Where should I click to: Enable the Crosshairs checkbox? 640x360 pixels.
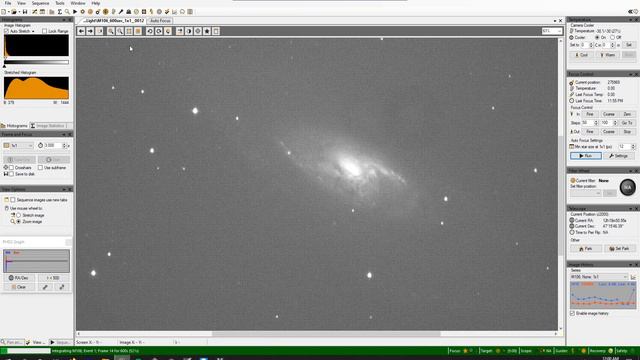(x=12, y=168)
